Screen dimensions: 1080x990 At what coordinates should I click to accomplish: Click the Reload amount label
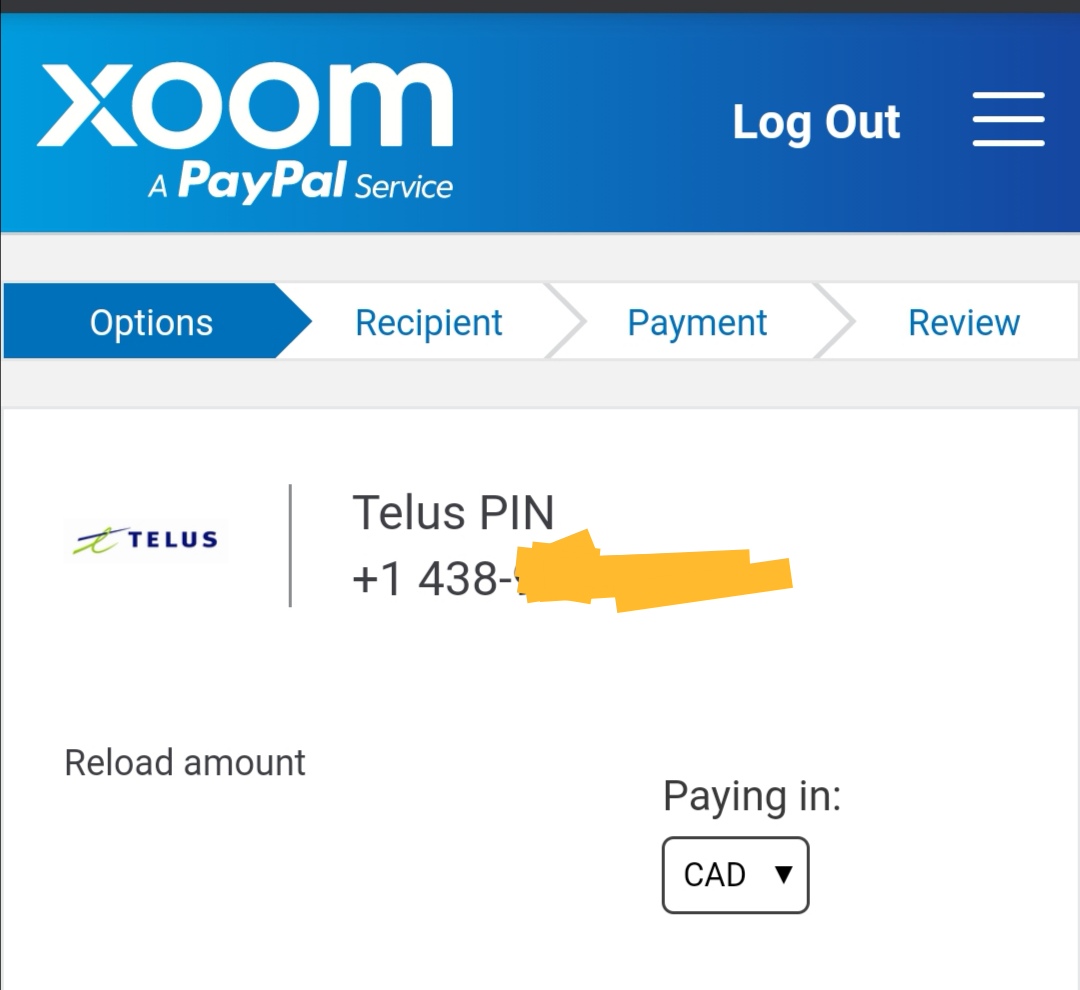click(x=185, y=763)
